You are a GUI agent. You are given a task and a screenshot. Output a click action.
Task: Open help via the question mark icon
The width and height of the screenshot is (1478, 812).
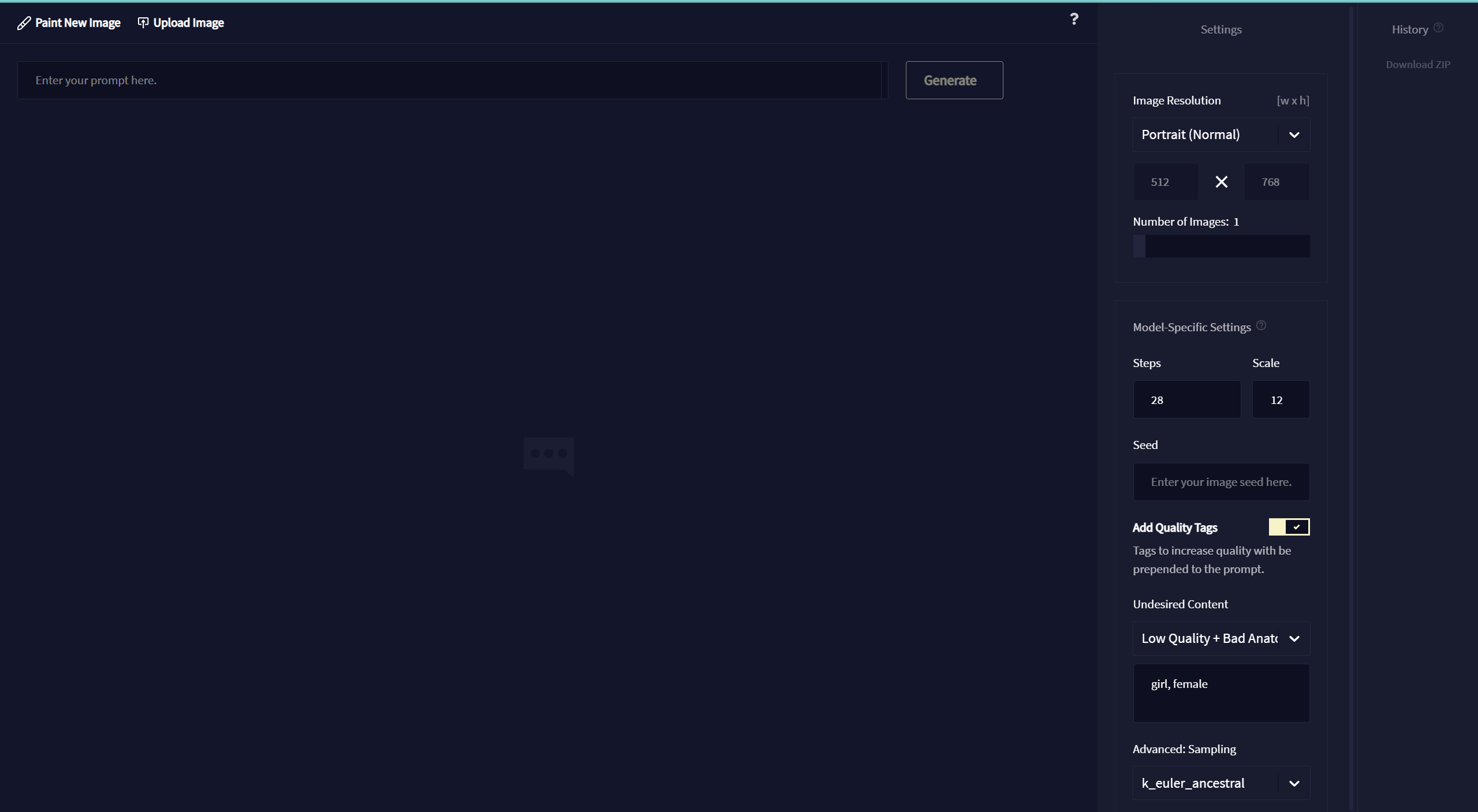[x=1074, y=19]
